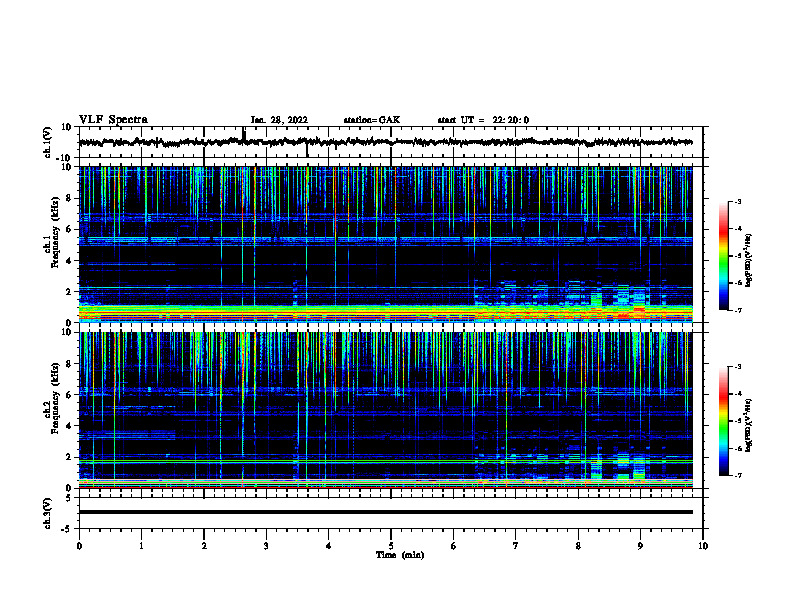
Task: Click the "VLF Spectra" title text
Action: (x=113, y=120)
